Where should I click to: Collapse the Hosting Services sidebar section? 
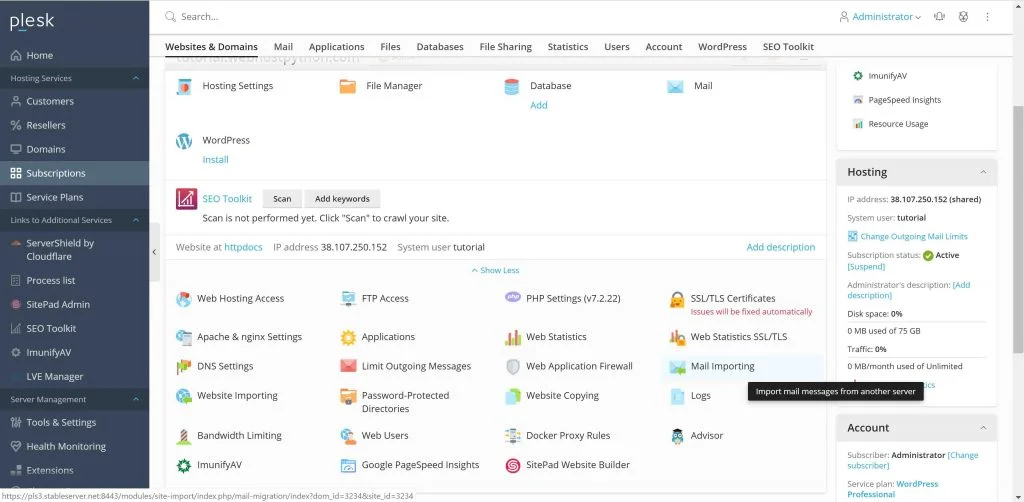click(x=136, y=78)
